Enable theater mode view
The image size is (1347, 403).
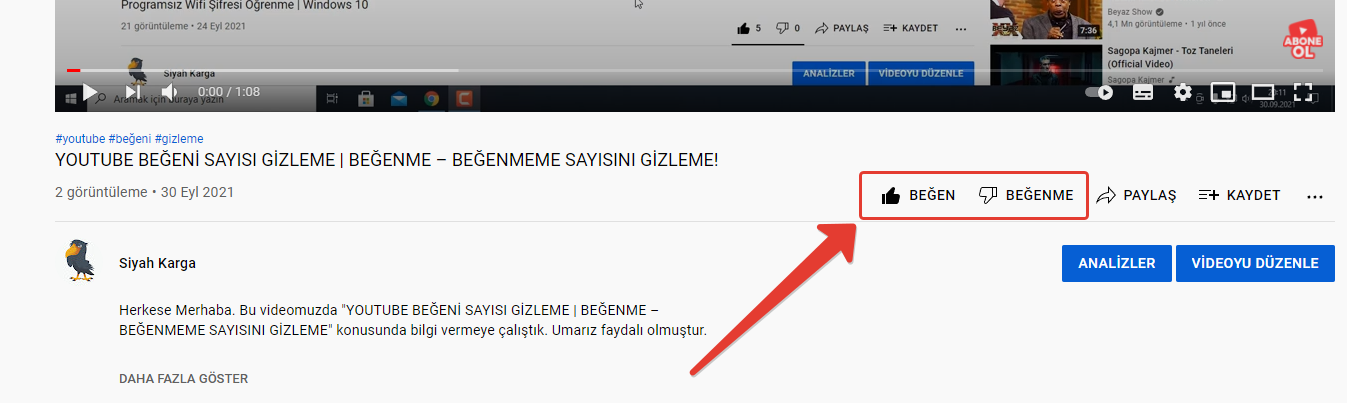[1263, 92]
